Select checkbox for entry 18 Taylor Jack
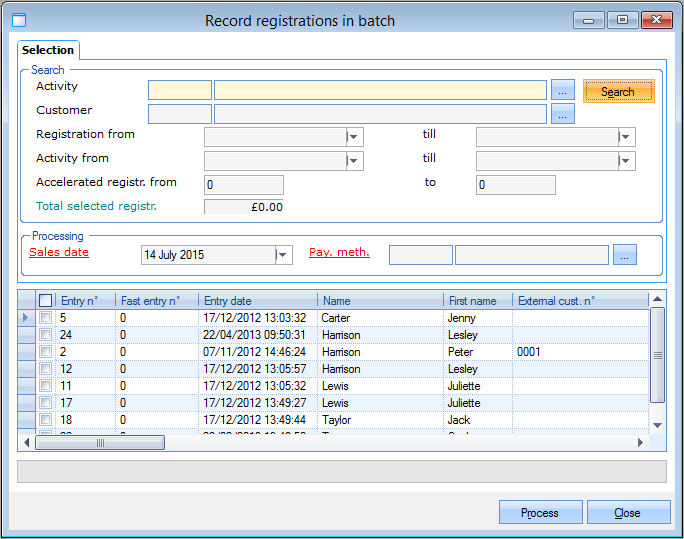 tap(45, 420)
